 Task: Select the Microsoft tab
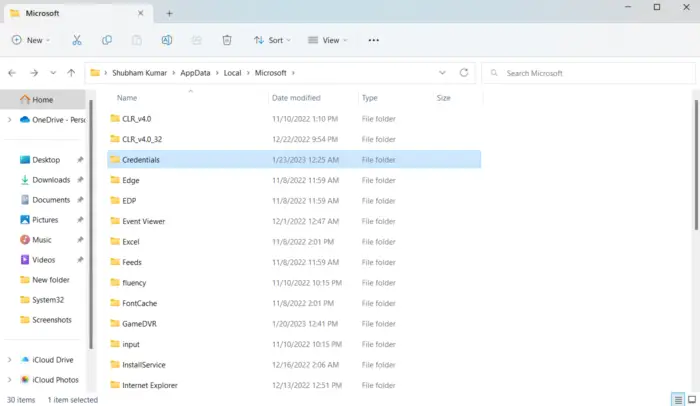coord(79,13)
